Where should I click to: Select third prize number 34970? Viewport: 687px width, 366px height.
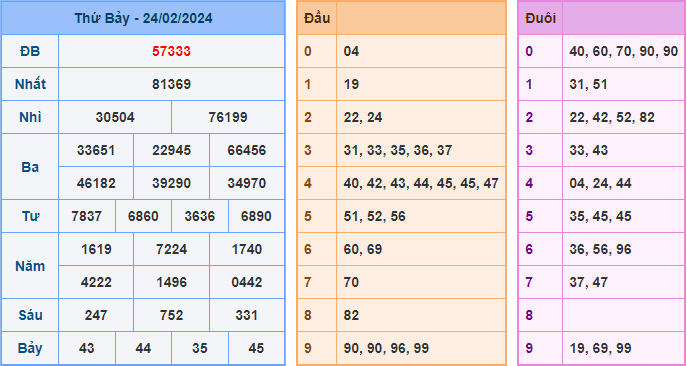247,183
